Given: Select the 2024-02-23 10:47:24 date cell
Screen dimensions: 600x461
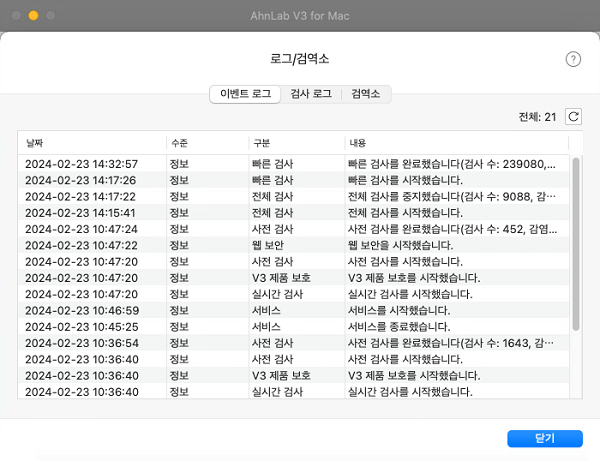Looking at the screenshot, I should [82, 229].
